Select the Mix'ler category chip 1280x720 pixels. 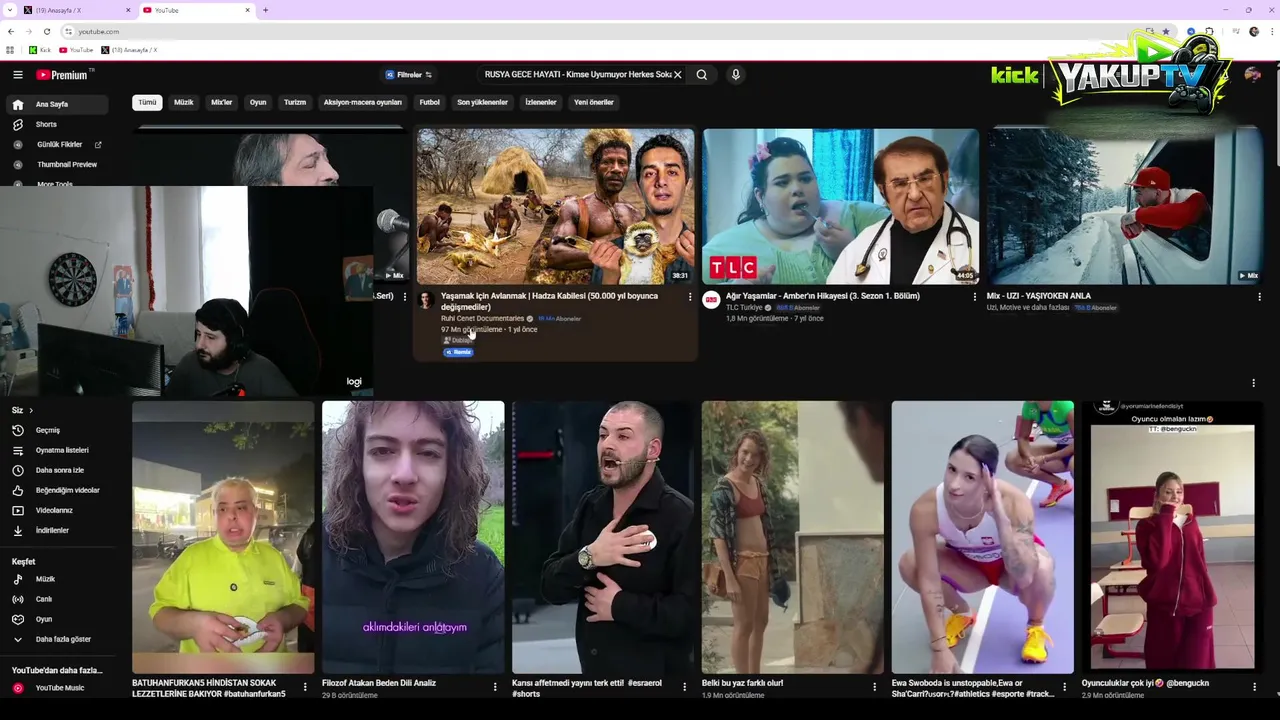tap(221, 102)
